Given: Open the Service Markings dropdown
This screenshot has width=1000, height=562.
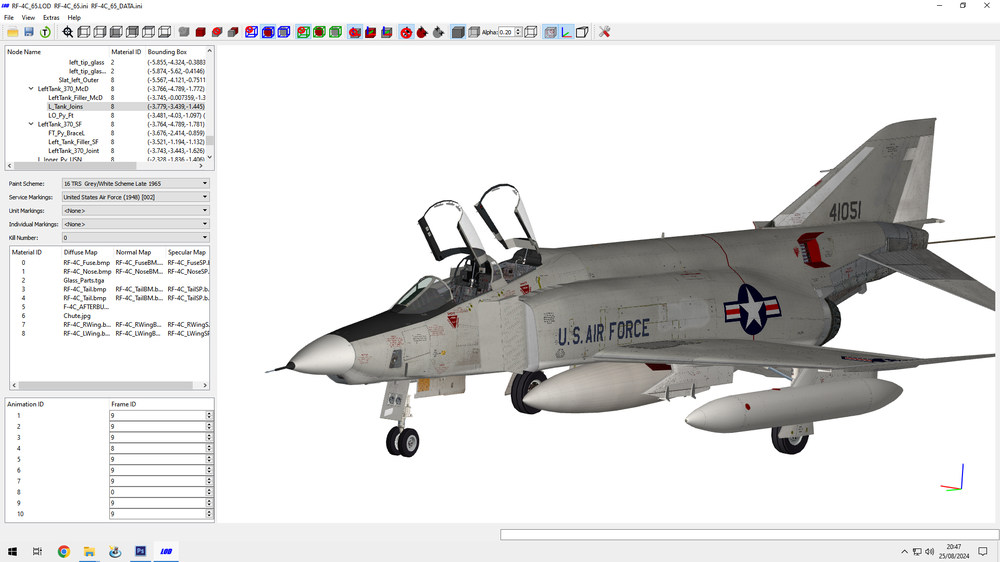Looking at the screenshot, I should click(136, 197).
